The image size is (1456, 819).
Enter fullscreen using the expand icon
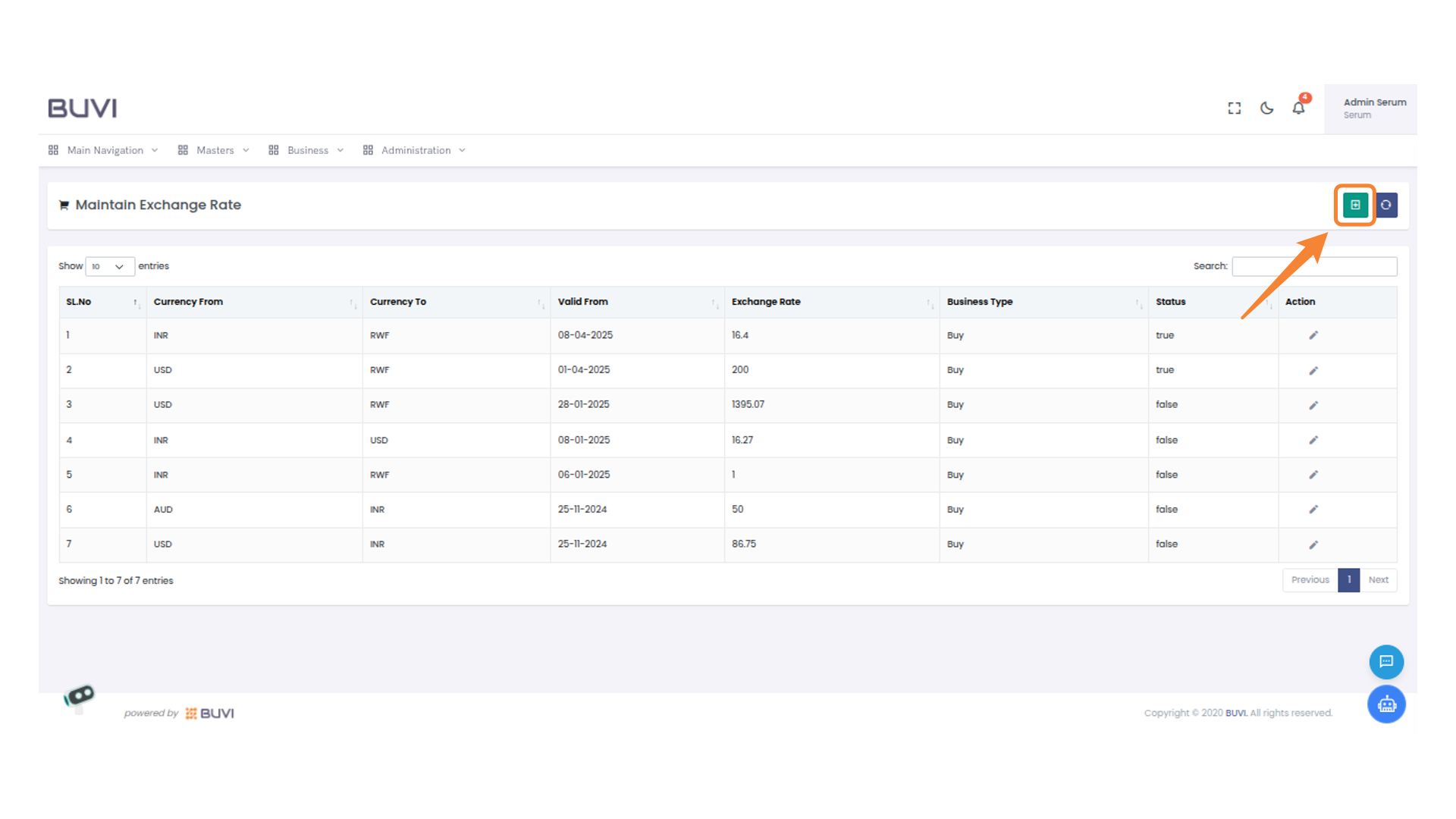1235,108
